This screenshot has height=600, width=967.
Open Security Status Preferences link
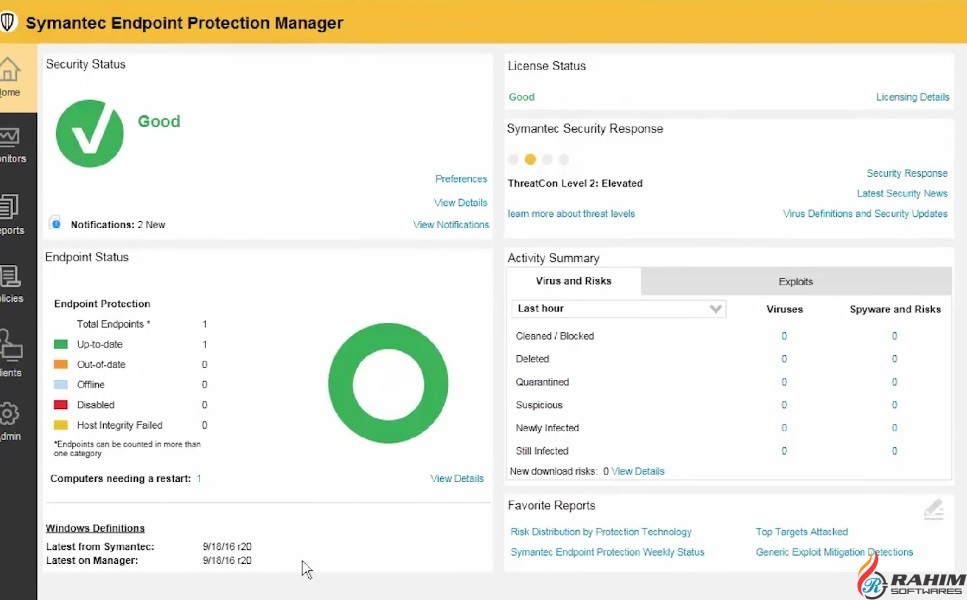coord(461,179)
